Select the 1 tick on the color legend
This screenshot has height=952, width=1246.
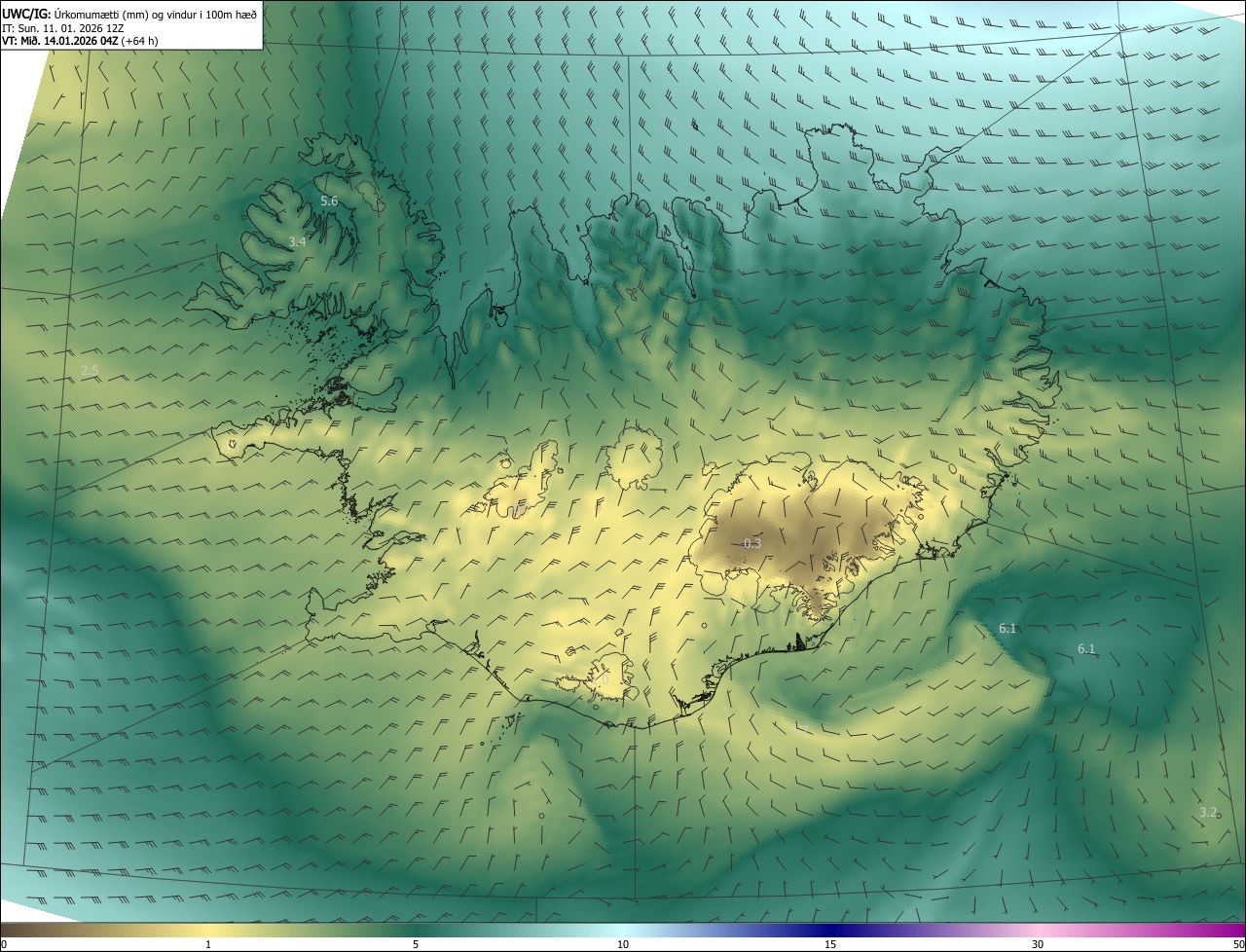(208, 944)
